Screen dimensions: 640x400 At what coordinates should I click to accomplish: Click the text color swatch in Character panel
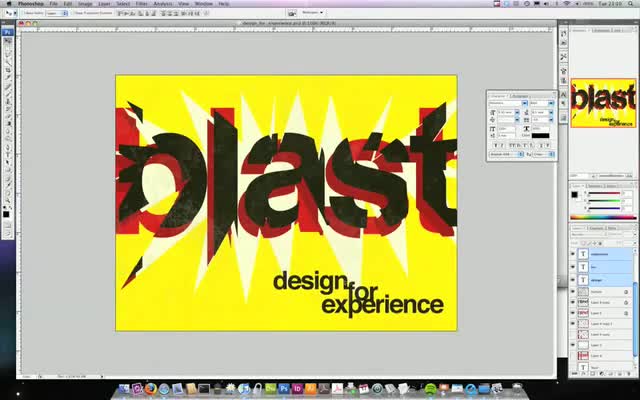[x=541, y=135]
